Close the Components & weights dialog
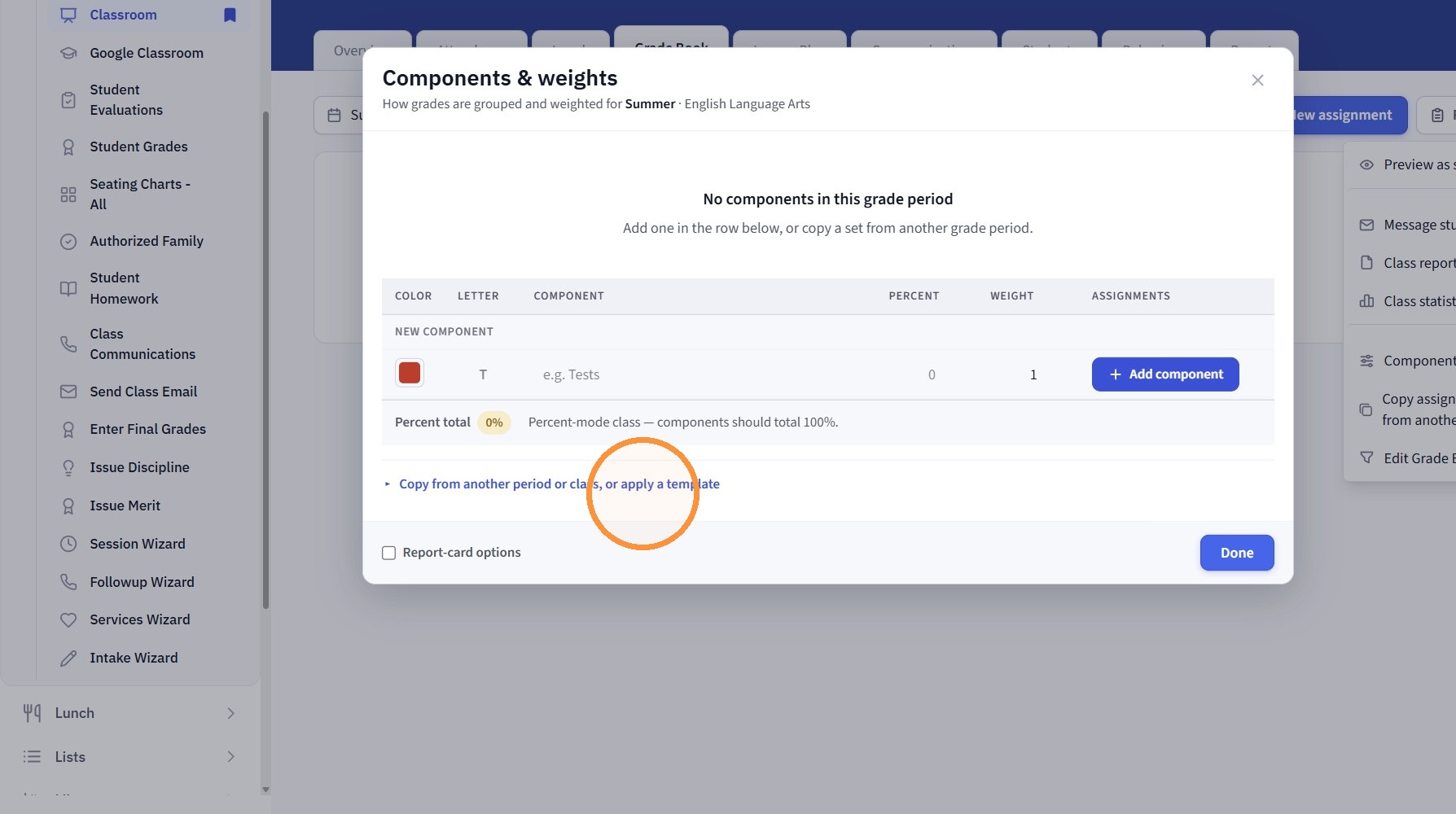Screen dimensions: 1456x814 coord(1258,80)
